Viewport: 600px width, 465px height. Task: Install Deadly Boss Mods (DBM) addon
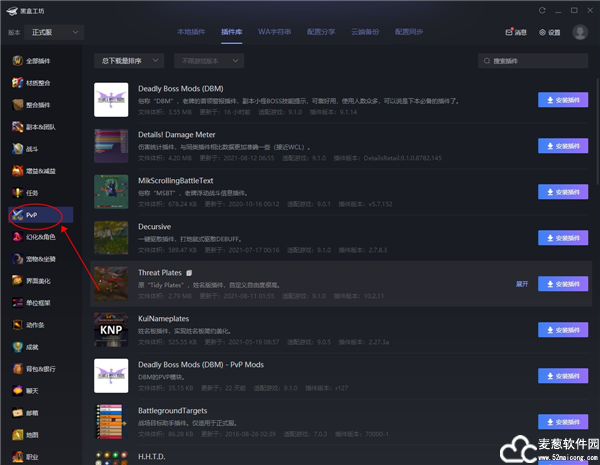[x=563, y=100]
